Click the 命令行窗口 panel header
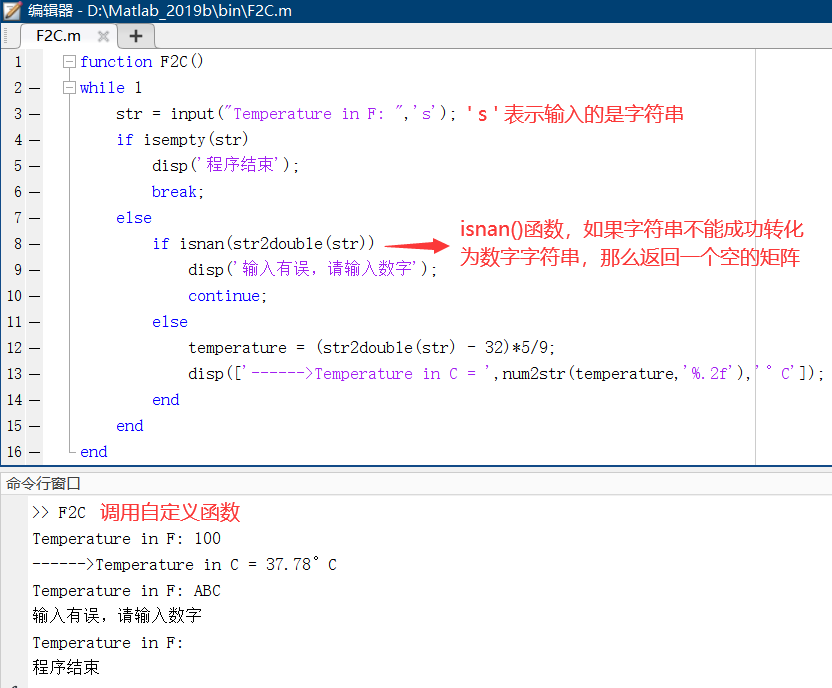Viewport: 832px width, 688px height. click(x=39, y=484)
